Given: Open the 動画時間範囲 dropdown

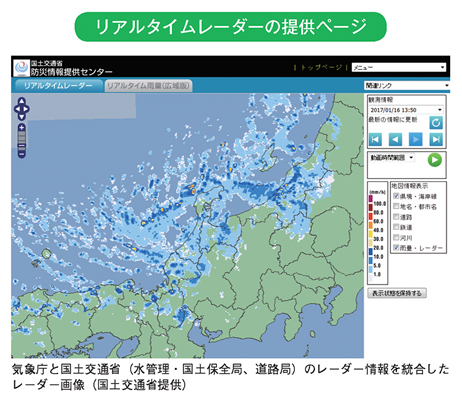Looking at the screenshot, I should (392, 157).
